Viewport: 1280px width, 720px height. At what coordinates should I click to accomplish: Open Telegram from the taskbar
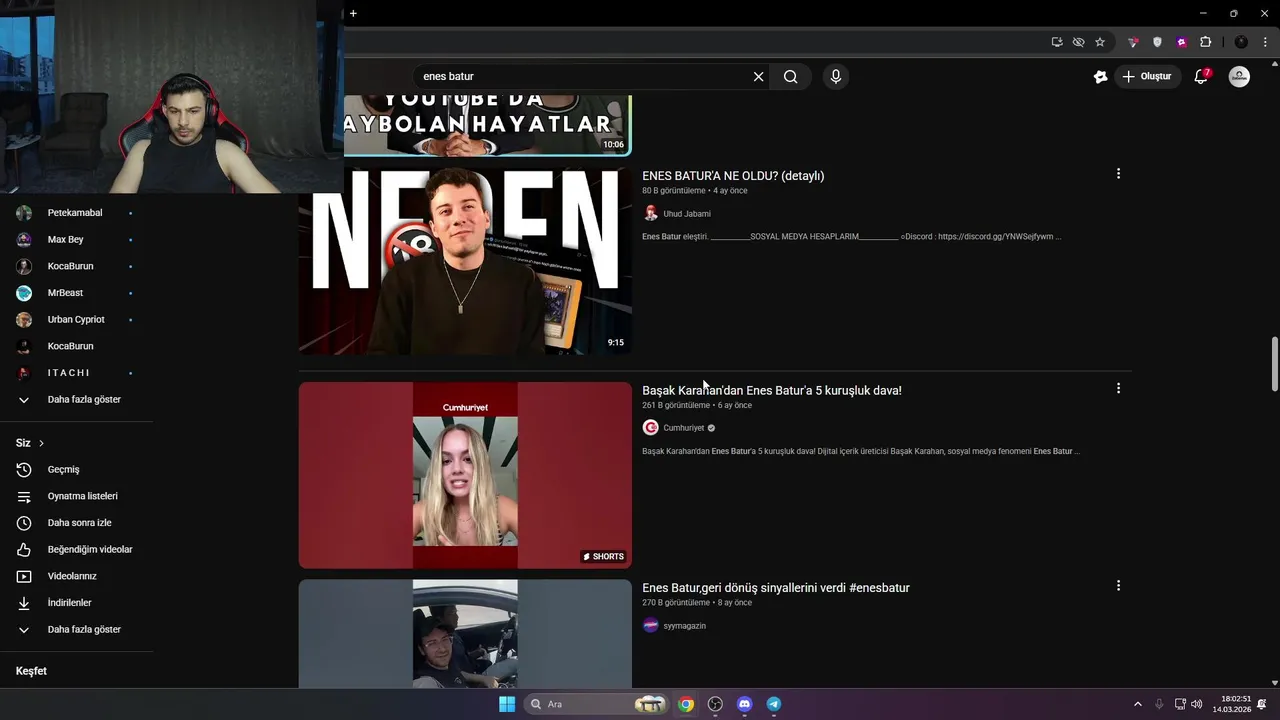[x=774, y=704]
